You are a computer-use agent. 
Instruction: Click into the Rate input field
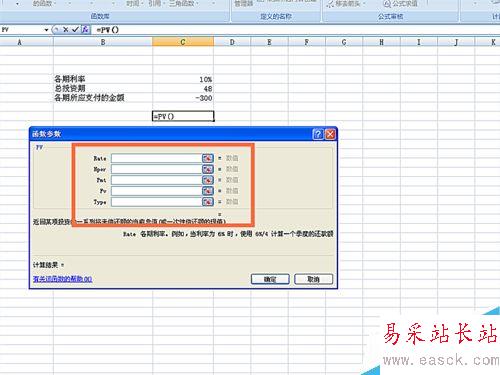[157, 158]
